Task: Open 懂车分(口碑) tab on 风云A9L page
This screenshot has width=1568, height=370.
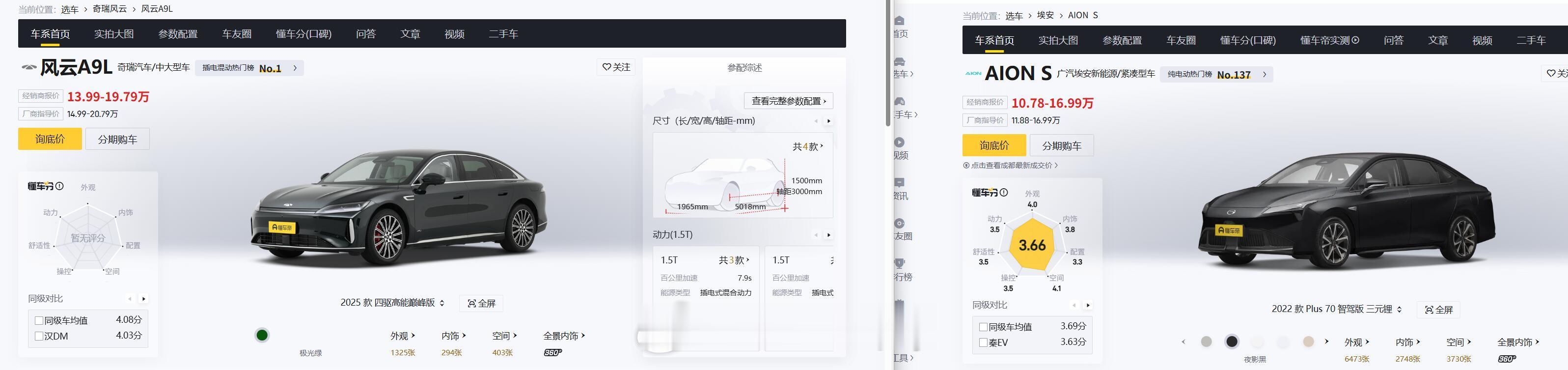Action: coord(304,34)
